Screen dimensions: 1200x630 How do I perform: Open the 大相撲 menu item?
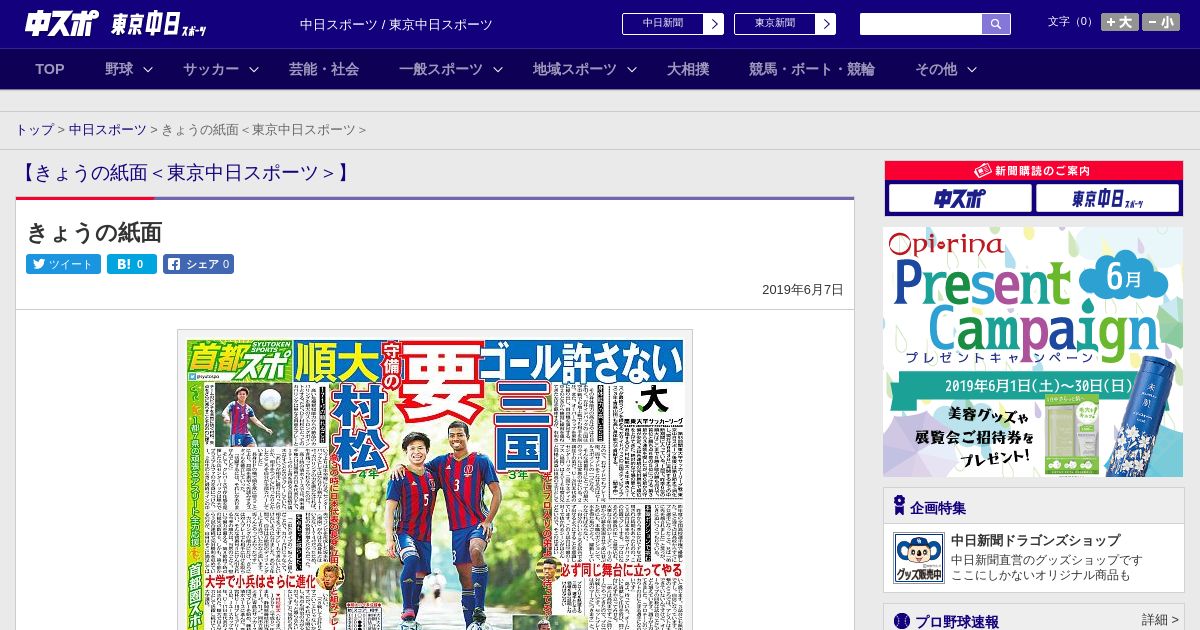688,69
